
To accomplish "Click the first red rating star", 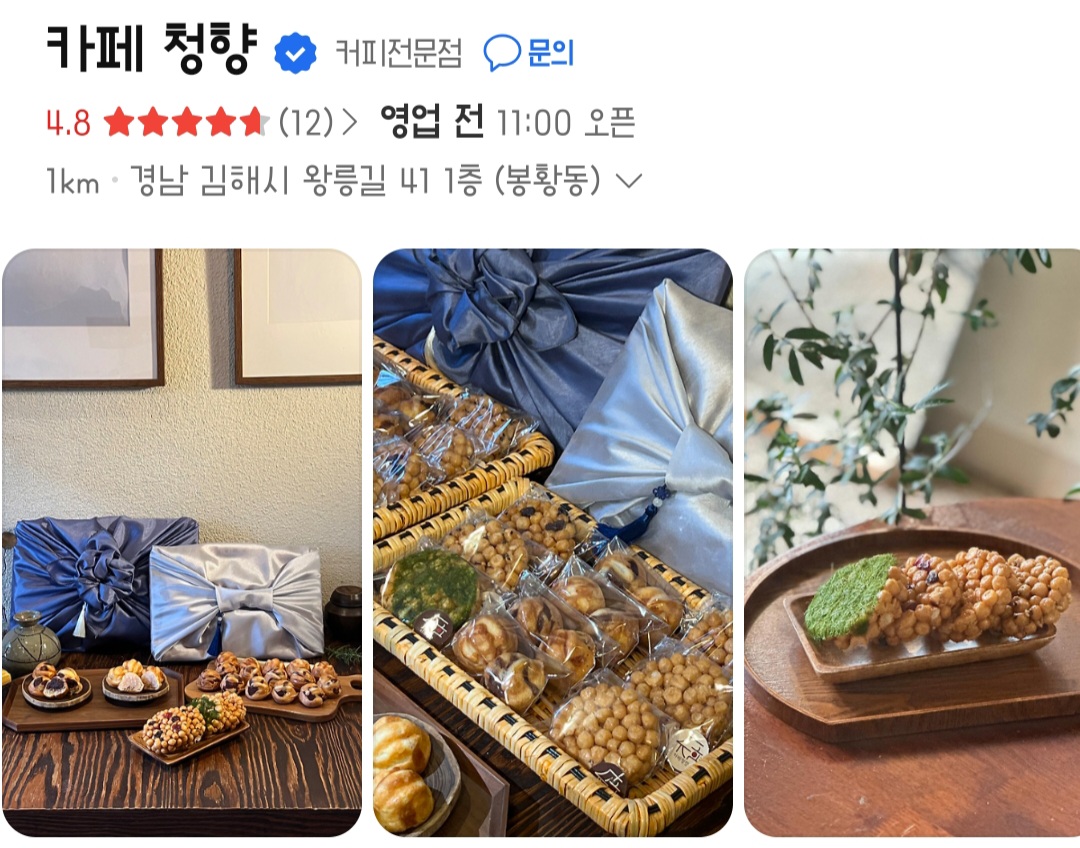I will coord(118,122).
